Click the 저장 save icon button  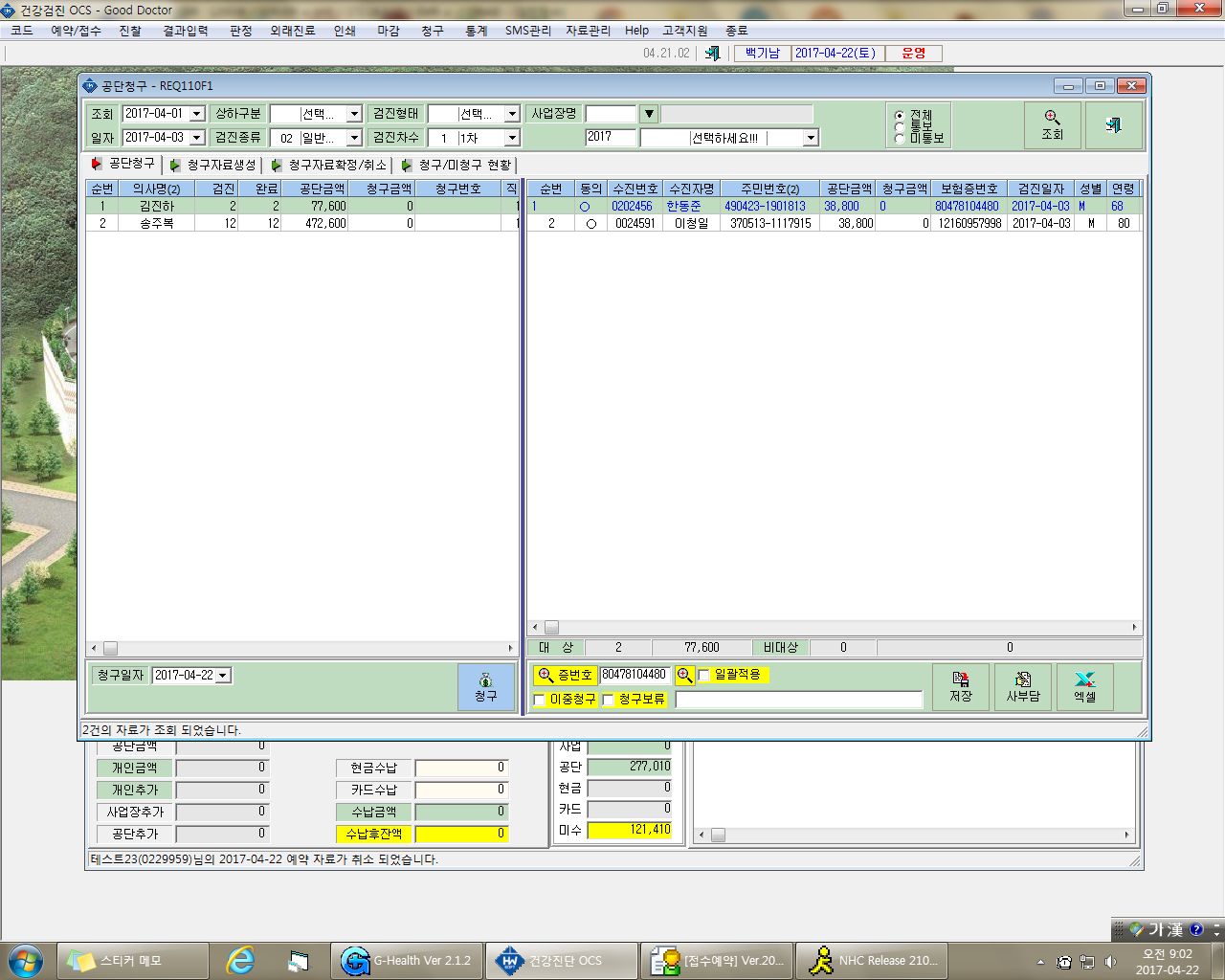click(x=961, y=687)
